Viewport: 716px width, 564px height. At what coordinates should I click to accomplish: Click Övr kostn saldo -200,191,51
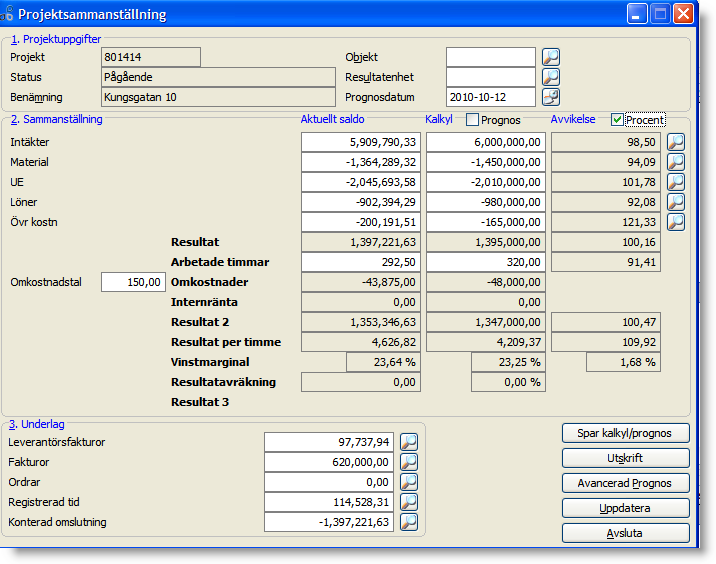point(361,222)
